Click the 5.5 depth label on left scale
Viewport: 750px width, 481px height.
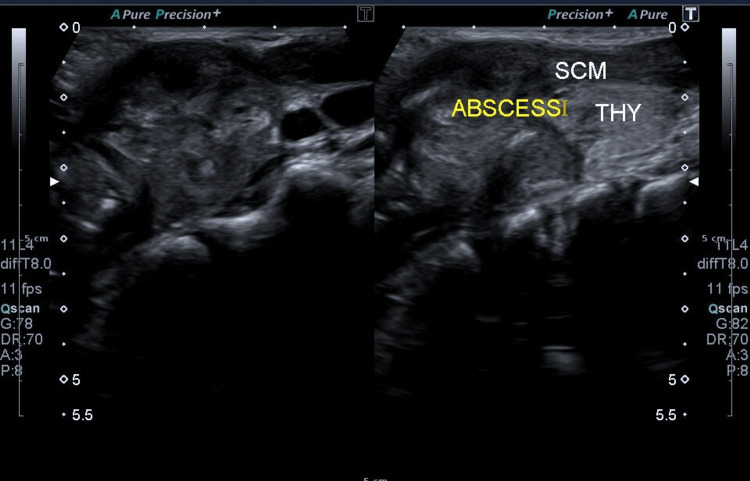[82, 415]
